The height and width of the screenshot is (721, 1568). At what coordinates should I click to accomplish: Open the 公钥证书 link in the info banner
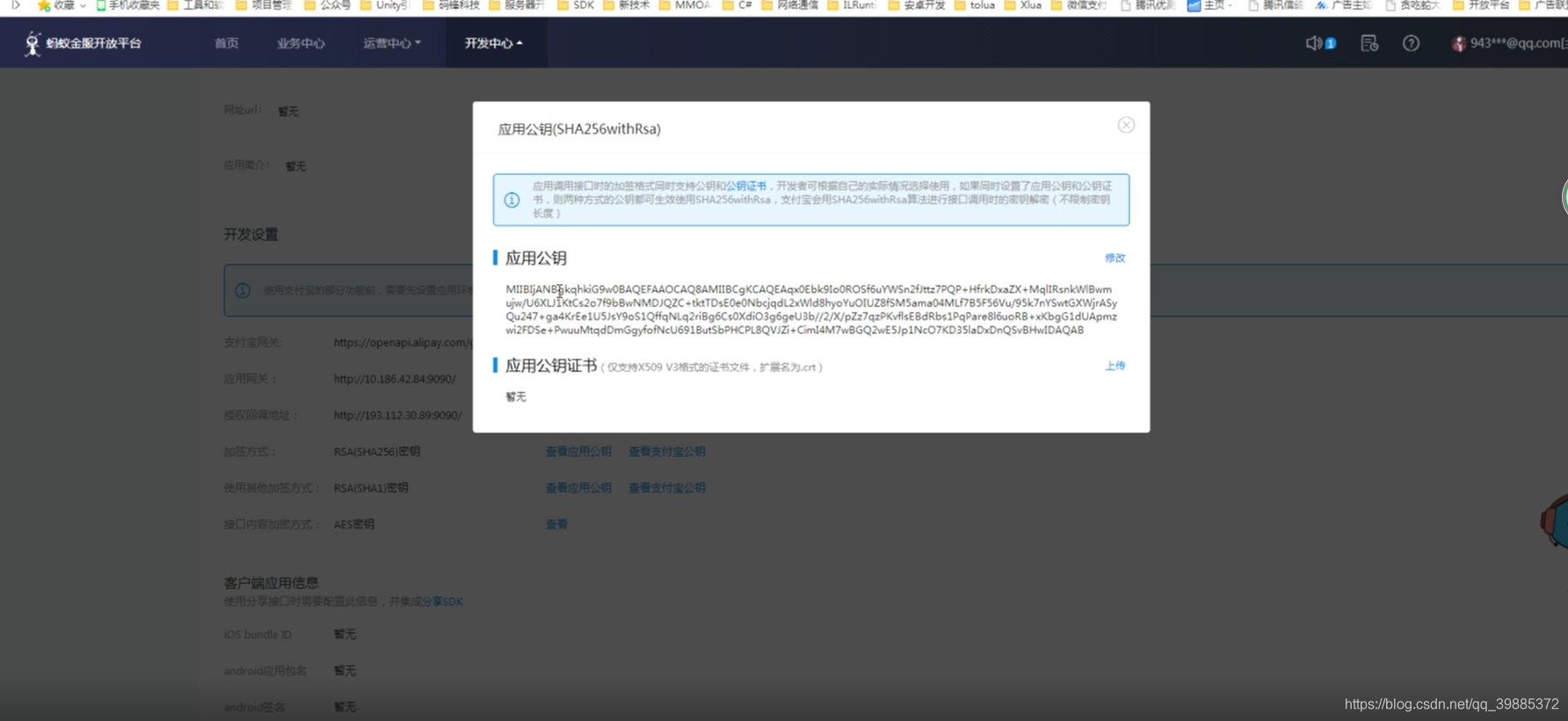tap(745, 186)
